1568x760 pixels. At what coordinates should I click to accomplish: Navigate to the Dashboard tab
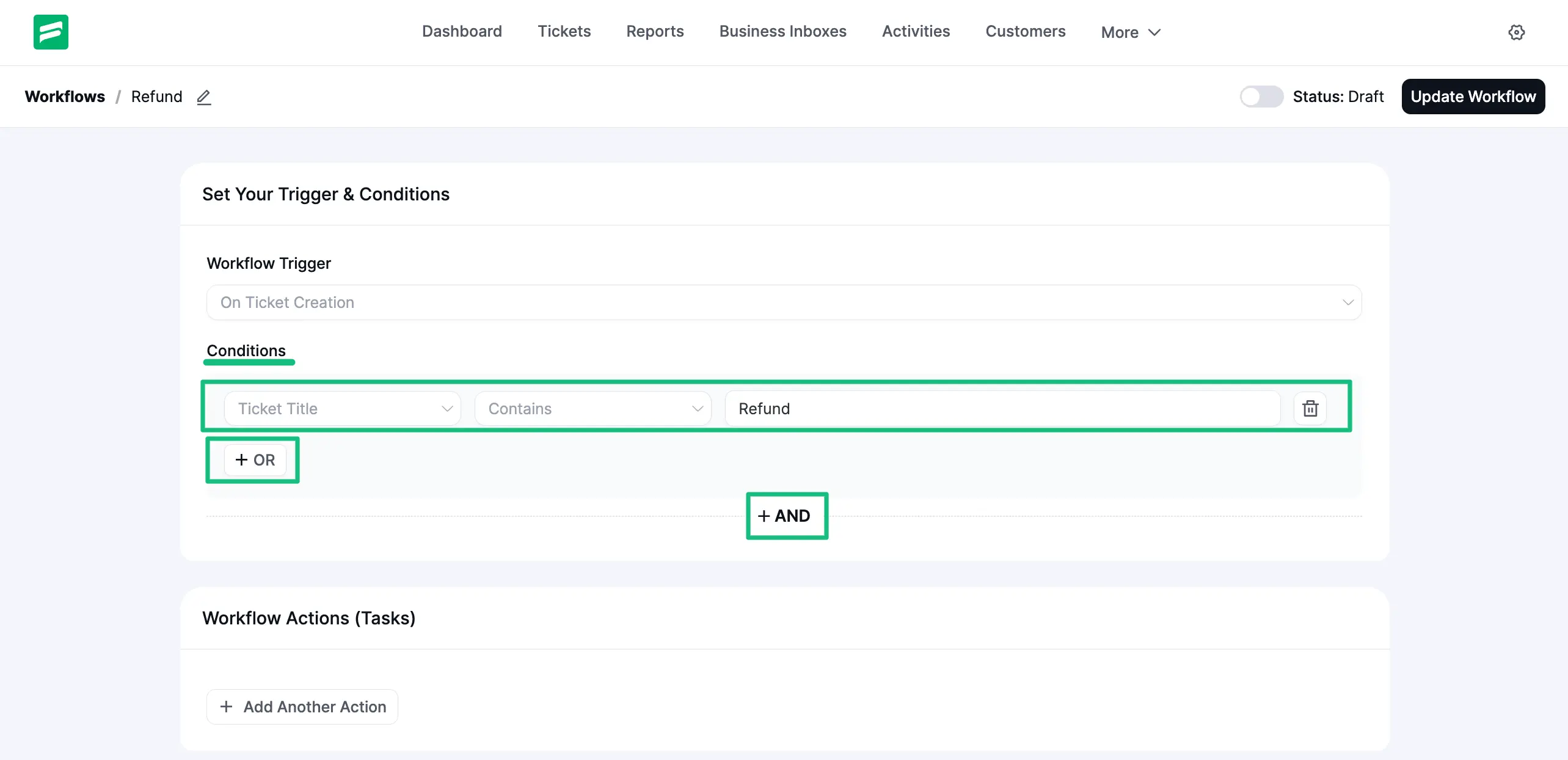coord(462,31)
